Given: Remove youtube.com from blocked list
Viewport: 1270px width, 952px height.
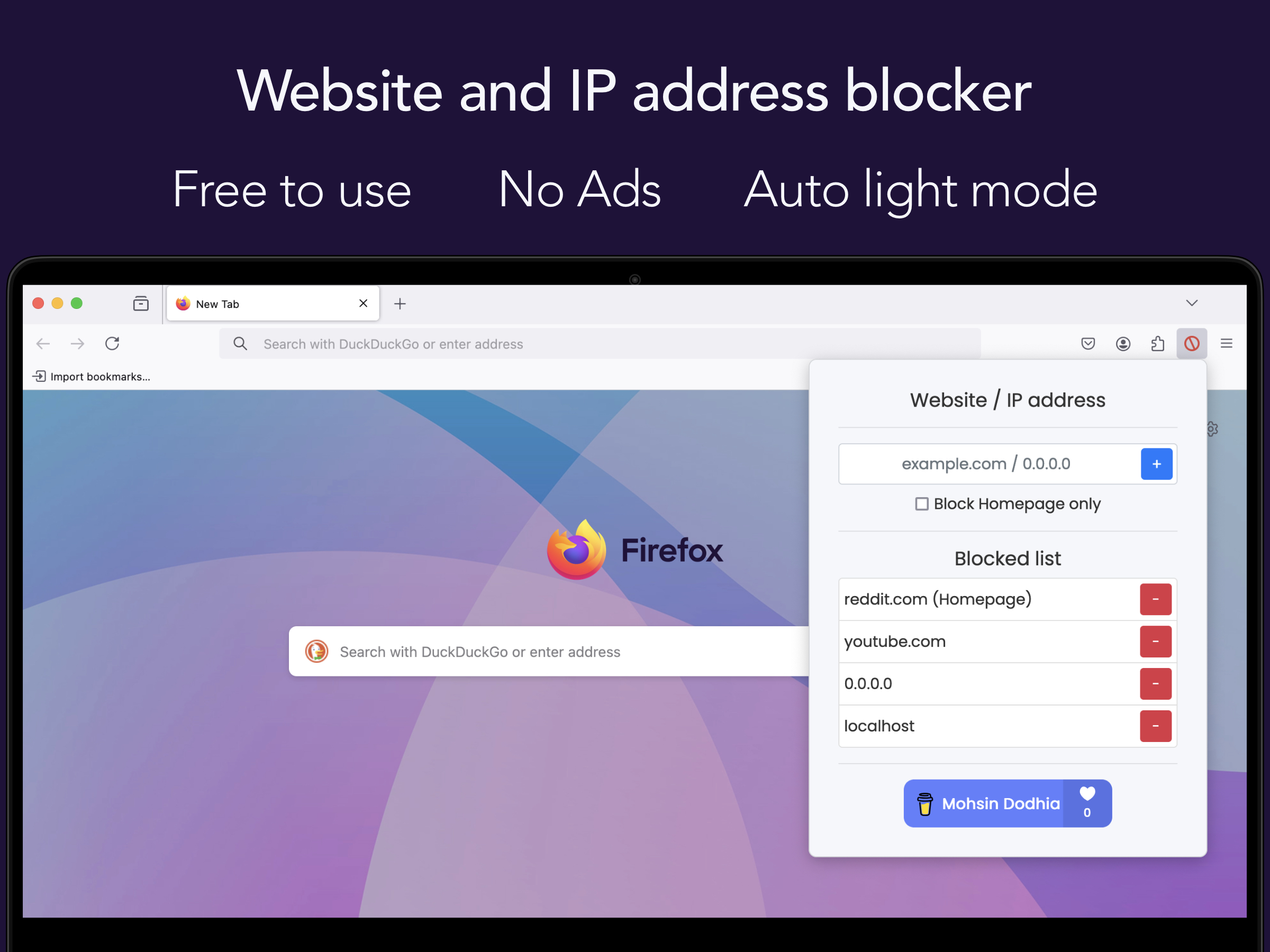Looking at the screenshot, I should [1155, 642].
